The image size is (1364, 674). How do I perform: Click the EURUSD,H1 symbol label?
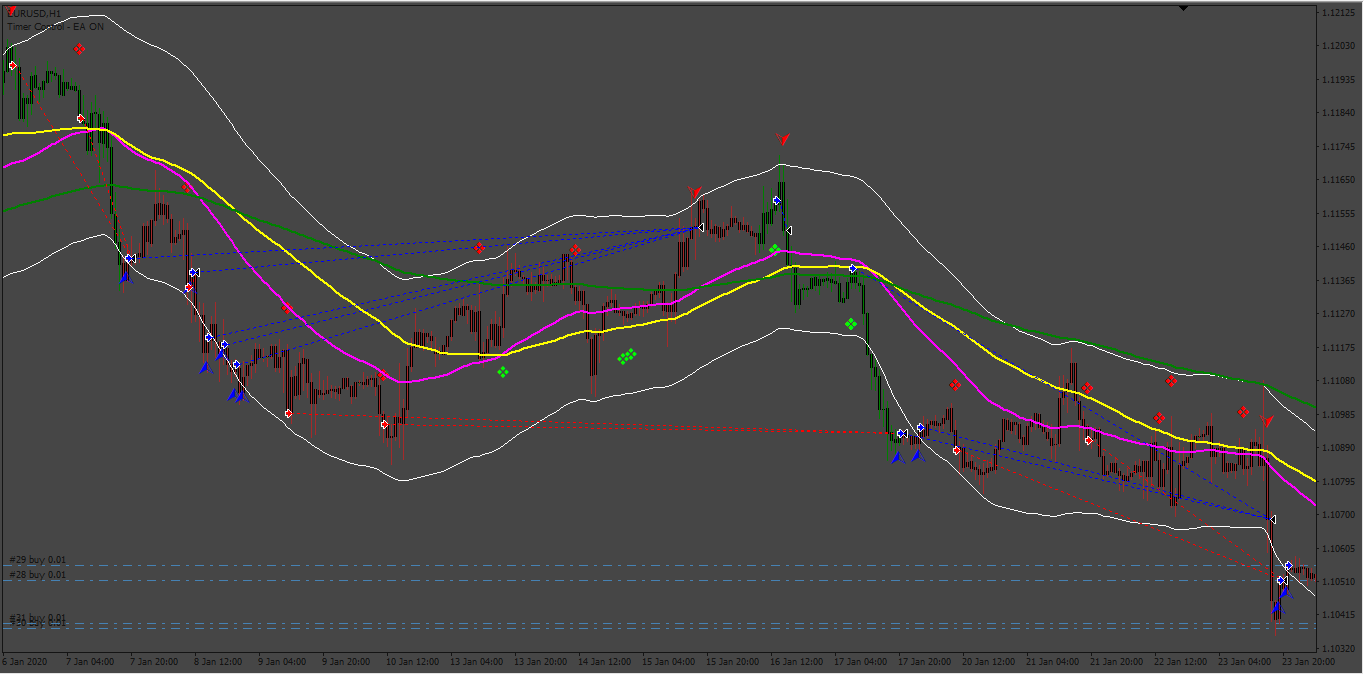coord(33,13)
